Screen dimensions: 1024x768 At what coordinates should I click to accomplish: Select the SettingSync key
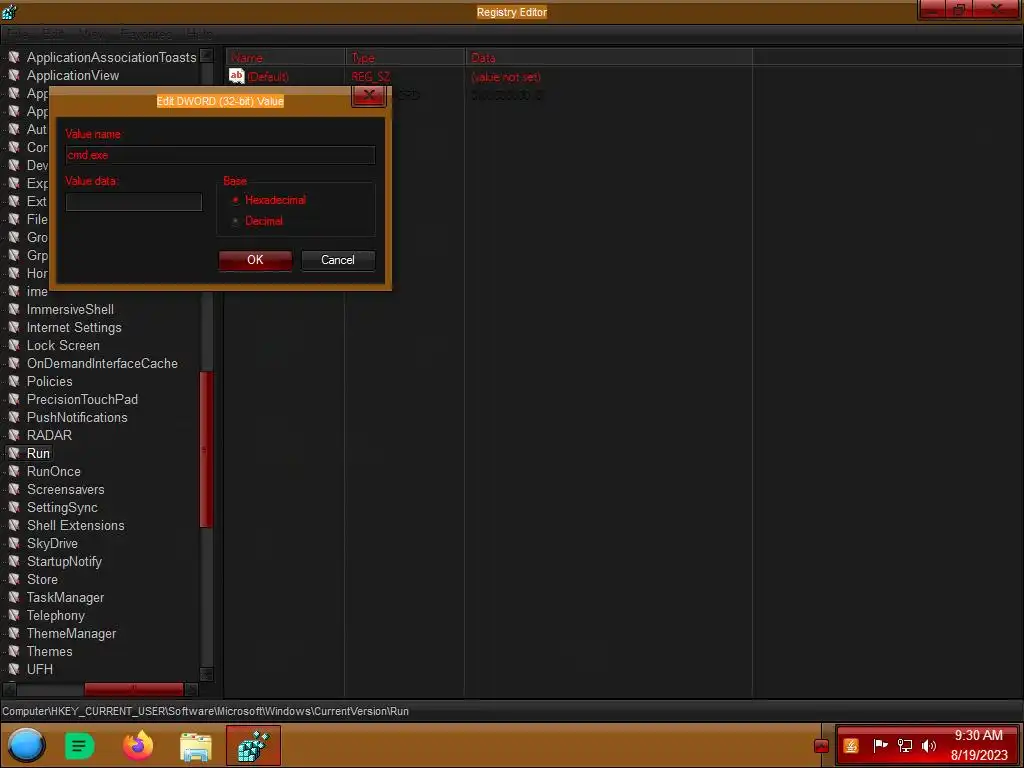click(x=62, y=507)
